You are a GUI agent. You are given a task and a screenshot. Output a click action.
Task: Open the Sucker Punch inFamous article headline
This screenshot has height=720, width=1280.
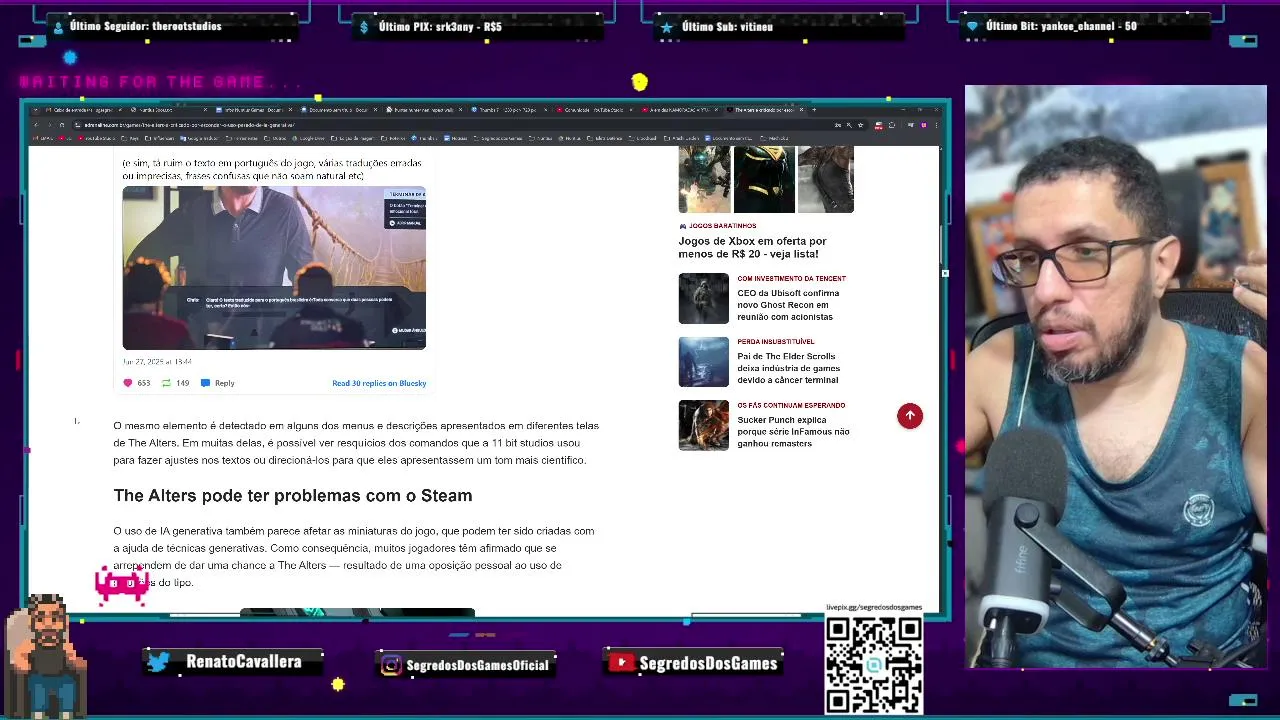tap(793, 432)
